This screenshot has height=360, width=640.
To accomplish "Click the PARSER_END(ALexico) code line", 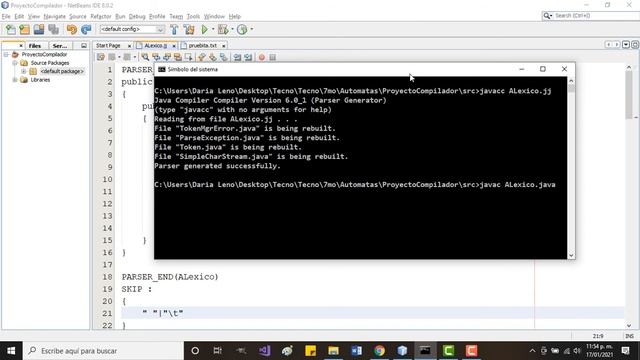I will [x=170, y=277].
